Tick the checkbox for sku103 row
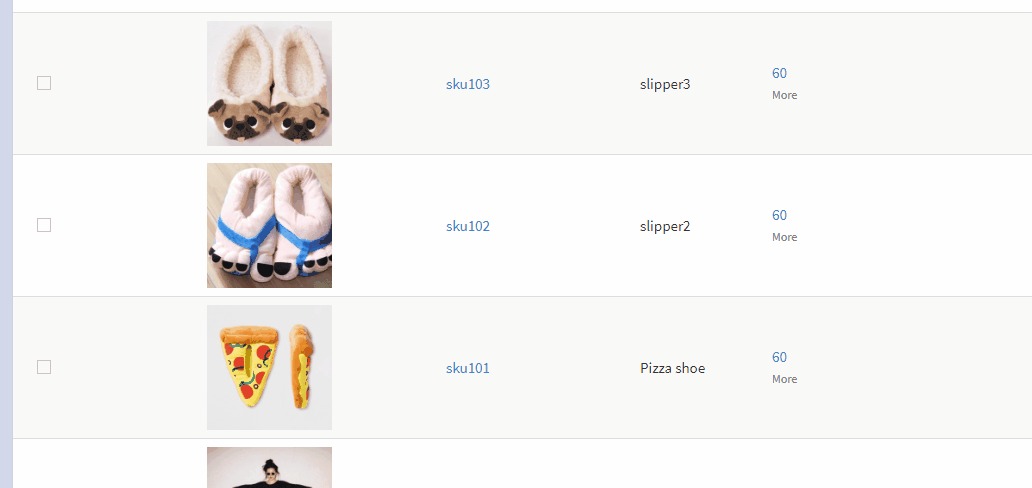 pos(44,83)
